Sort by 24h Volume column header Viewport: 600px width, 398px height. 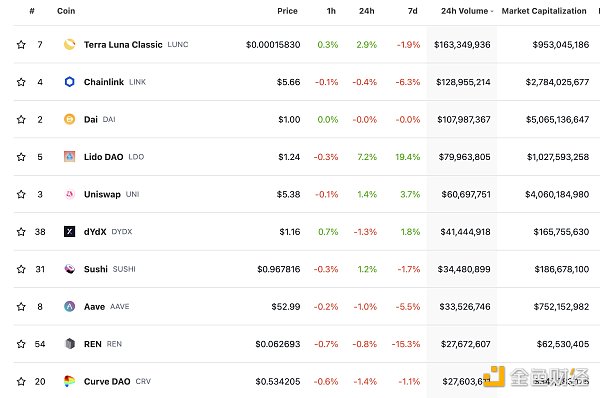pyautogui.click(x=467, y=11)
